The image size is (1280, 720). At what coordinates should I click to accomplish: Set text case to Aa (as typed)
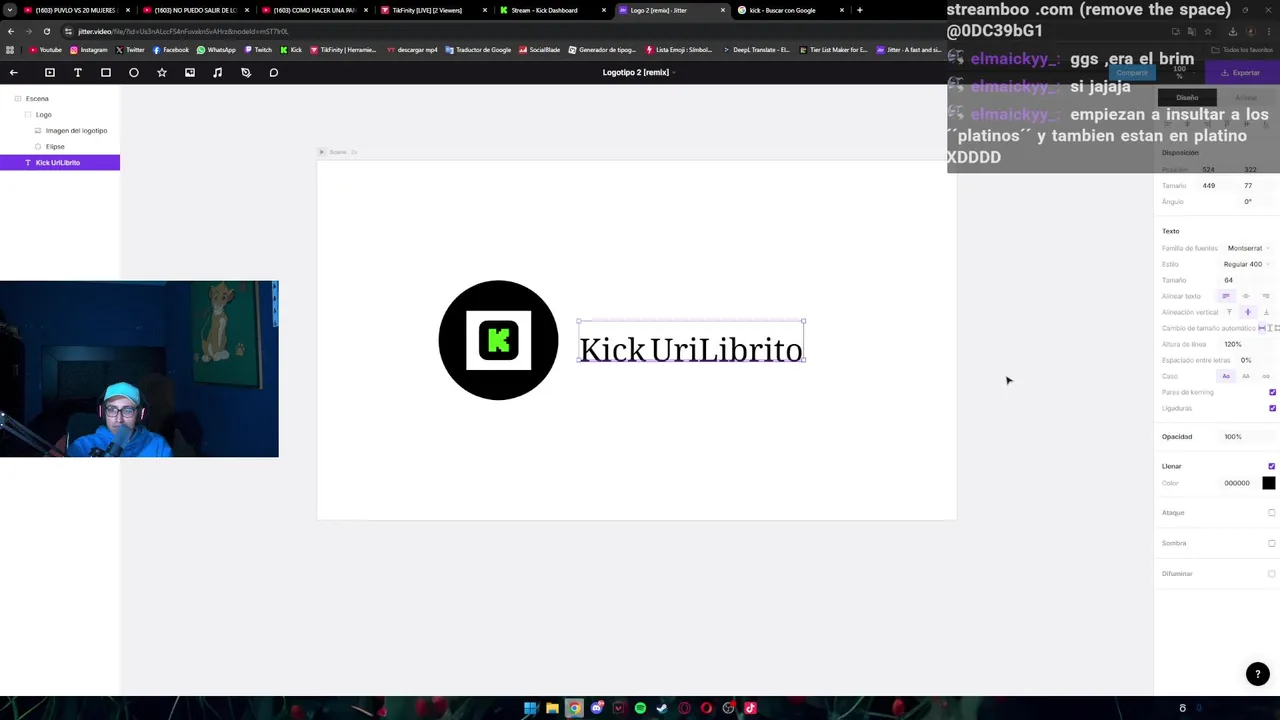tap(1226, 376)
